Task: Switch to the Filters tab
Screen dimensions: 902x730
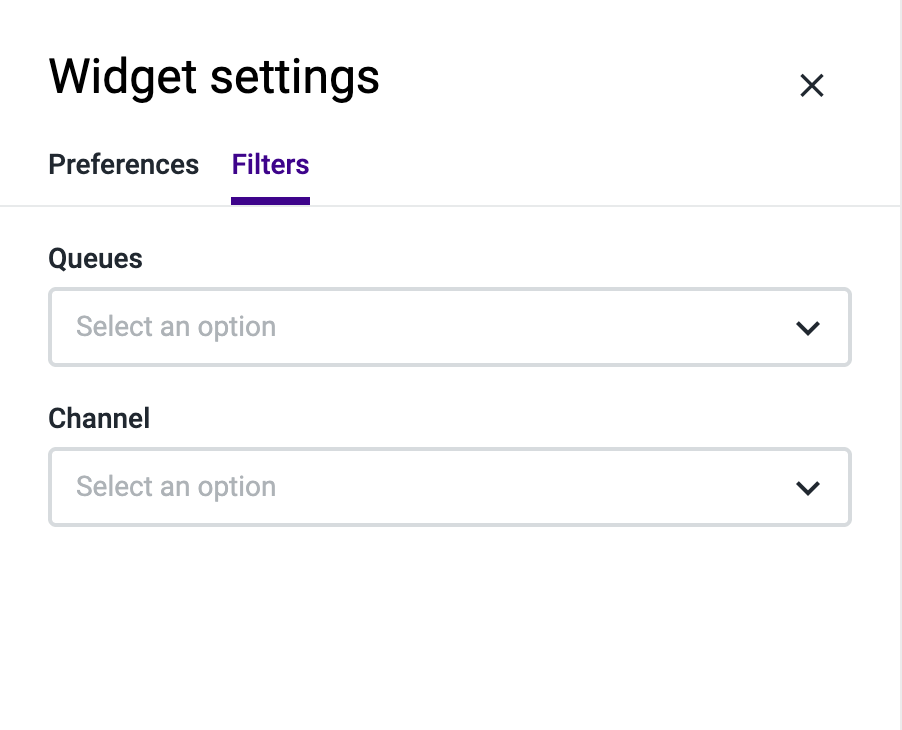Action: (270, 164)
